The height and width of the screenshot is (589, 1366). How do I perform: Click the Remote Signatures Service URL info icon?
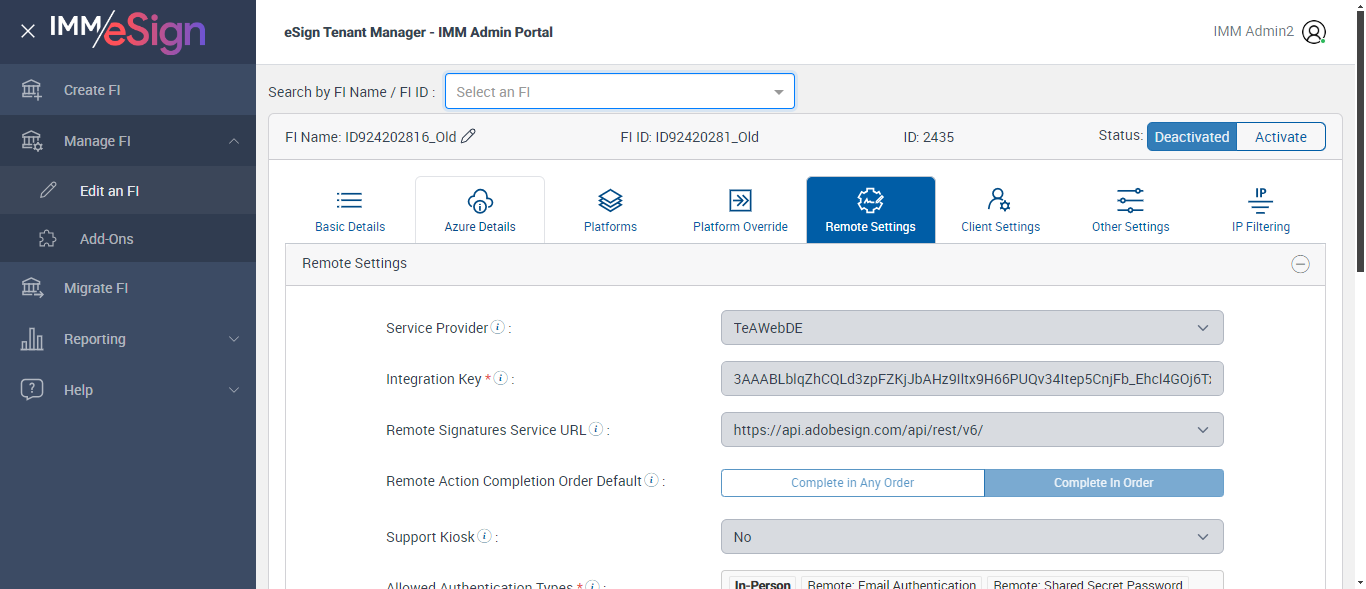(596, 430)
